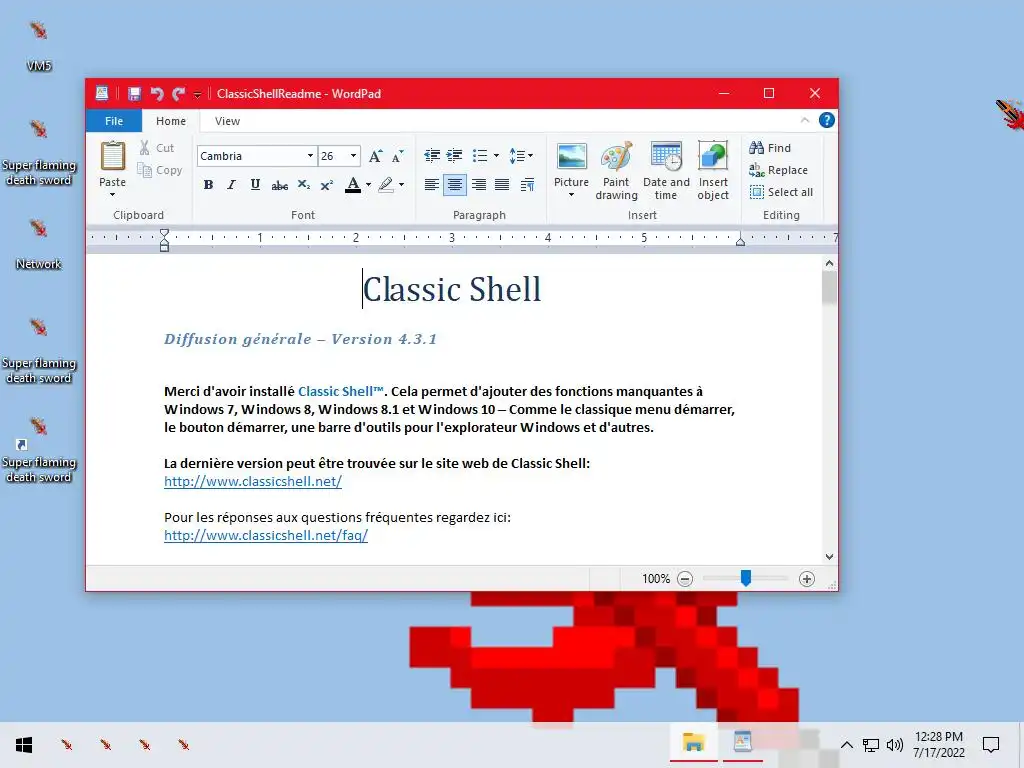This screenshot has height=768, width=1024.
Task: Apply the current text color
Action: (x=353, y=185)
